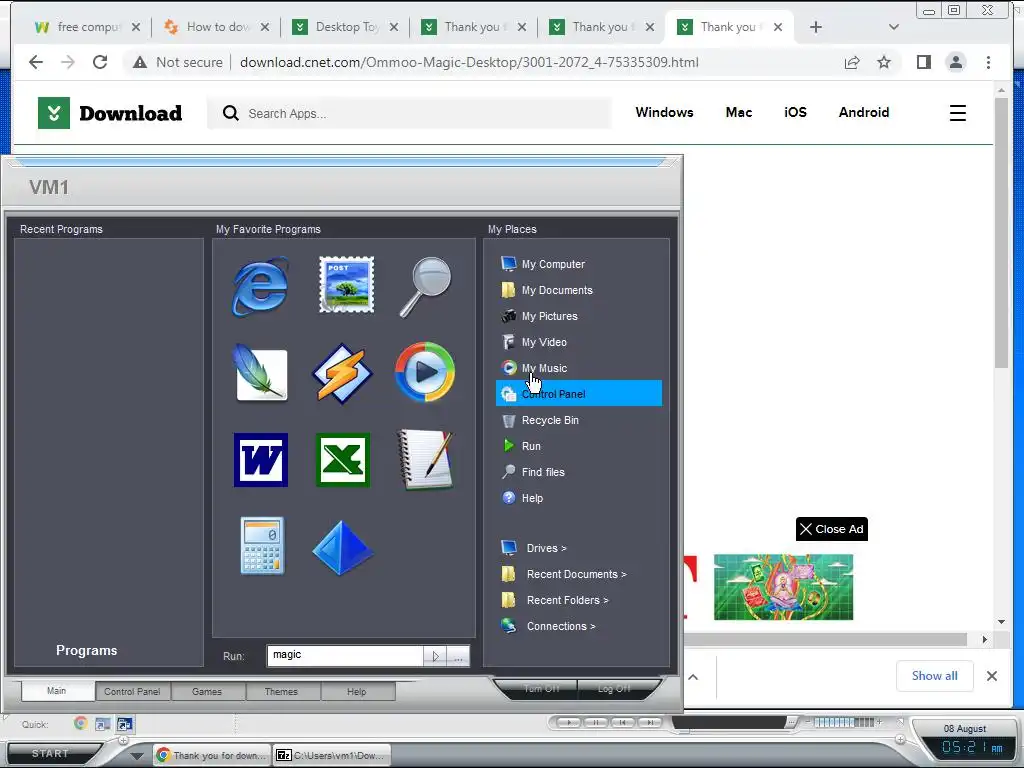This screenshot has height=768, width=1024.
Task: Switch to Control Panel tab at bottom
Action: coord(132,692)
